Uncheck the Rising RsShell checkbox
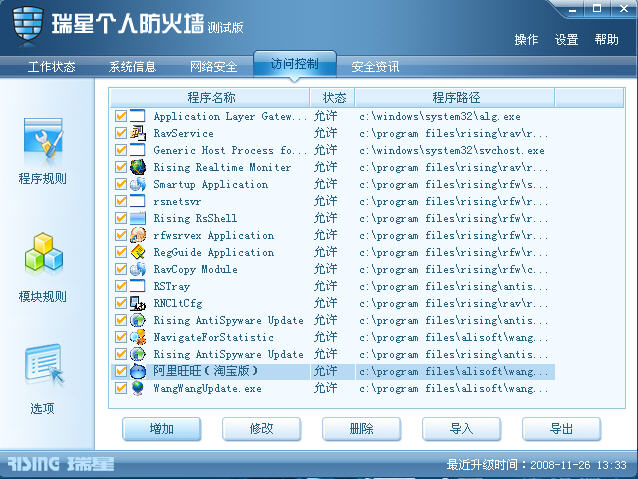 pos(121,218)
